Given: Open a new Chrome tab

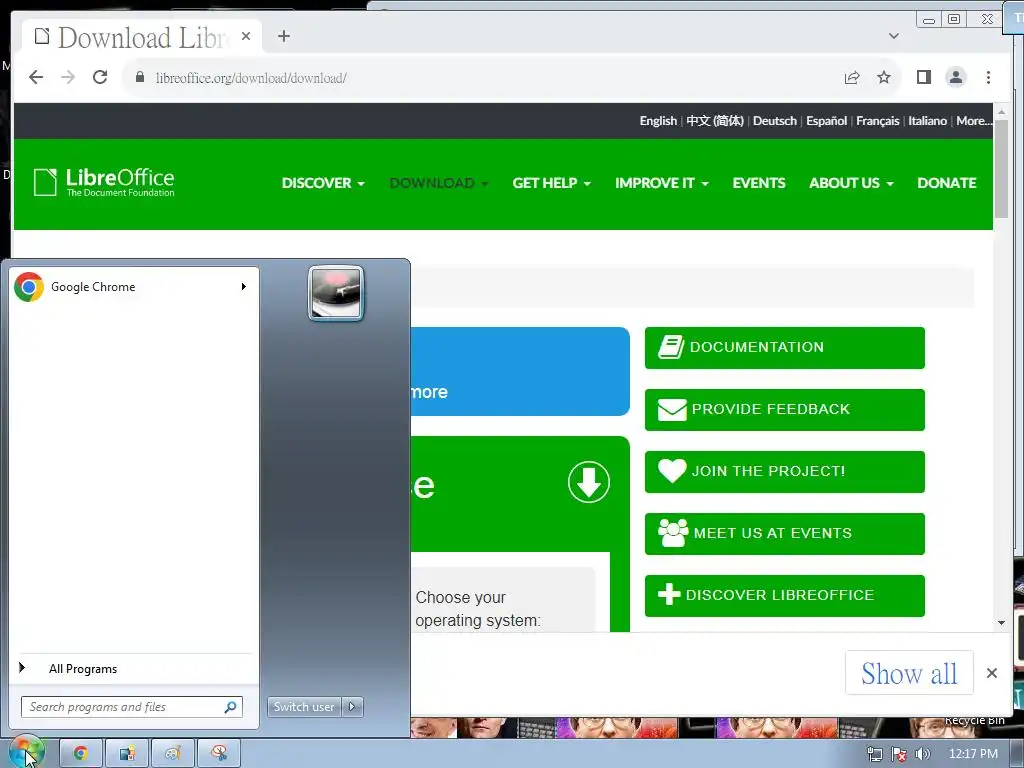Looking at the screenshot, I should (x=283, y=36).
